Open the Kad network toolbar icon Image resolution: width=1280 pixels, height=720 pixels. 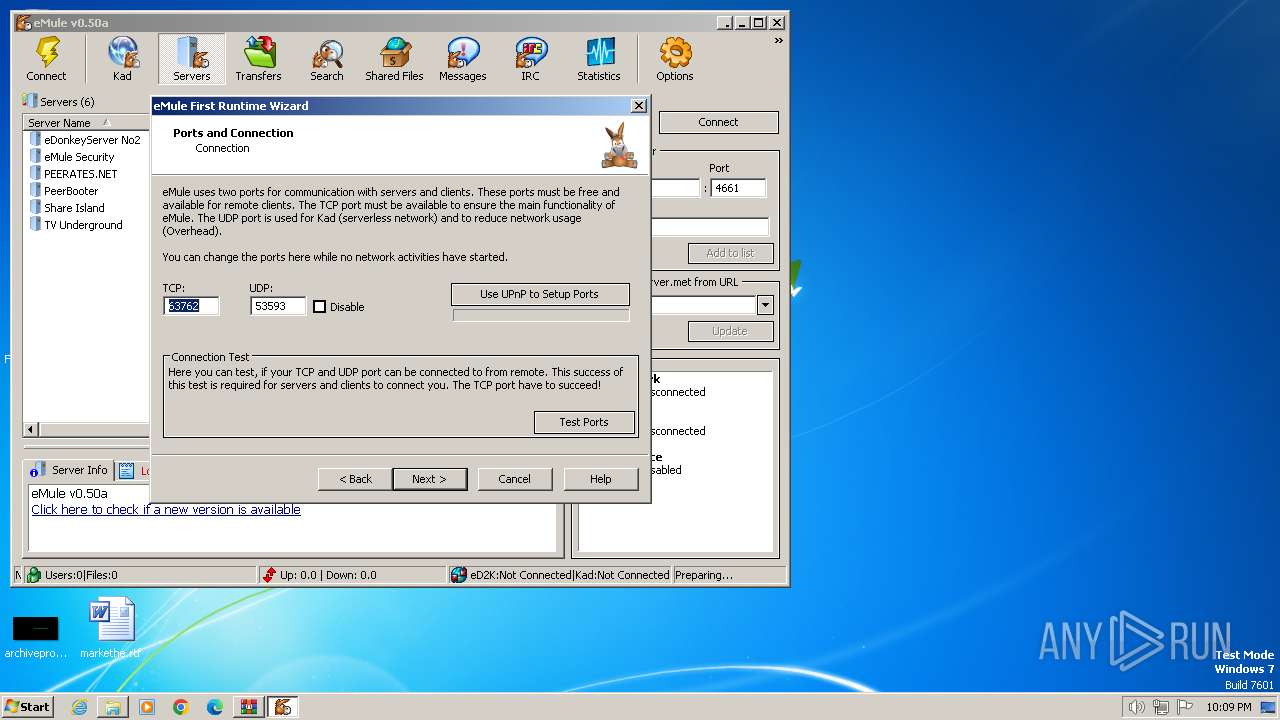point(122,59)
